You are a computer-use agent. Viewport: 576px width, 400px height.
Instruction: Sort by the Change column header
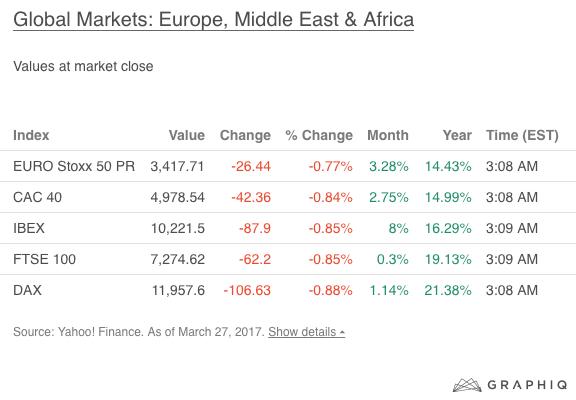(x=245, y=135)
